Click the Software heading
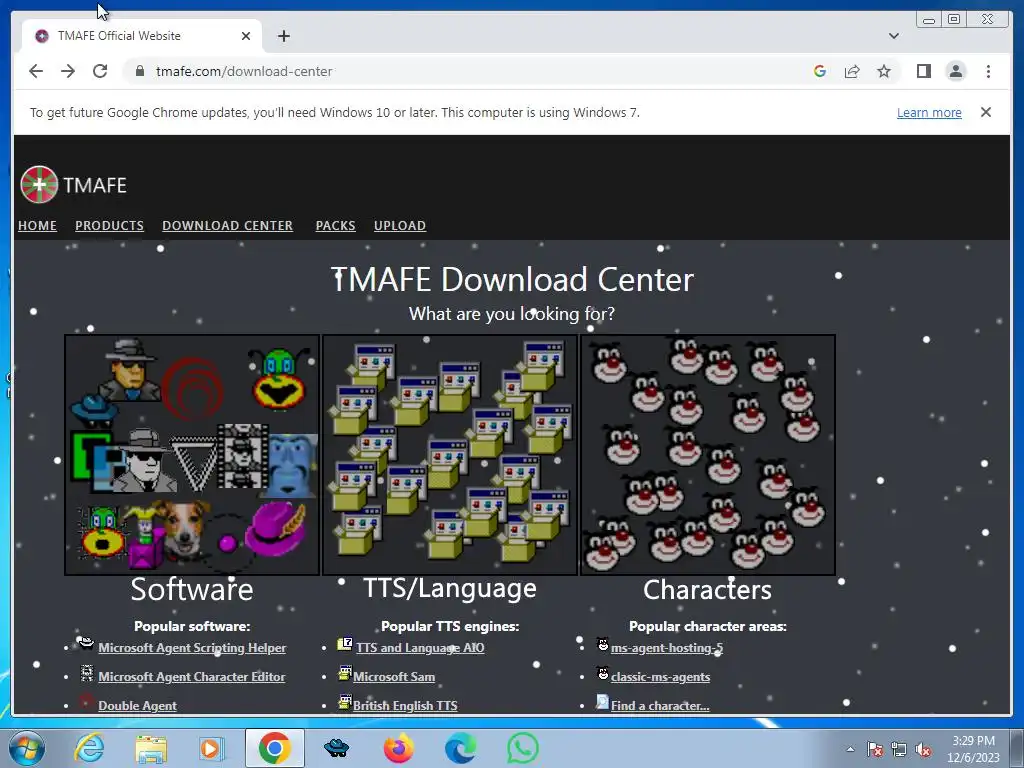 (x=192, y=589)
